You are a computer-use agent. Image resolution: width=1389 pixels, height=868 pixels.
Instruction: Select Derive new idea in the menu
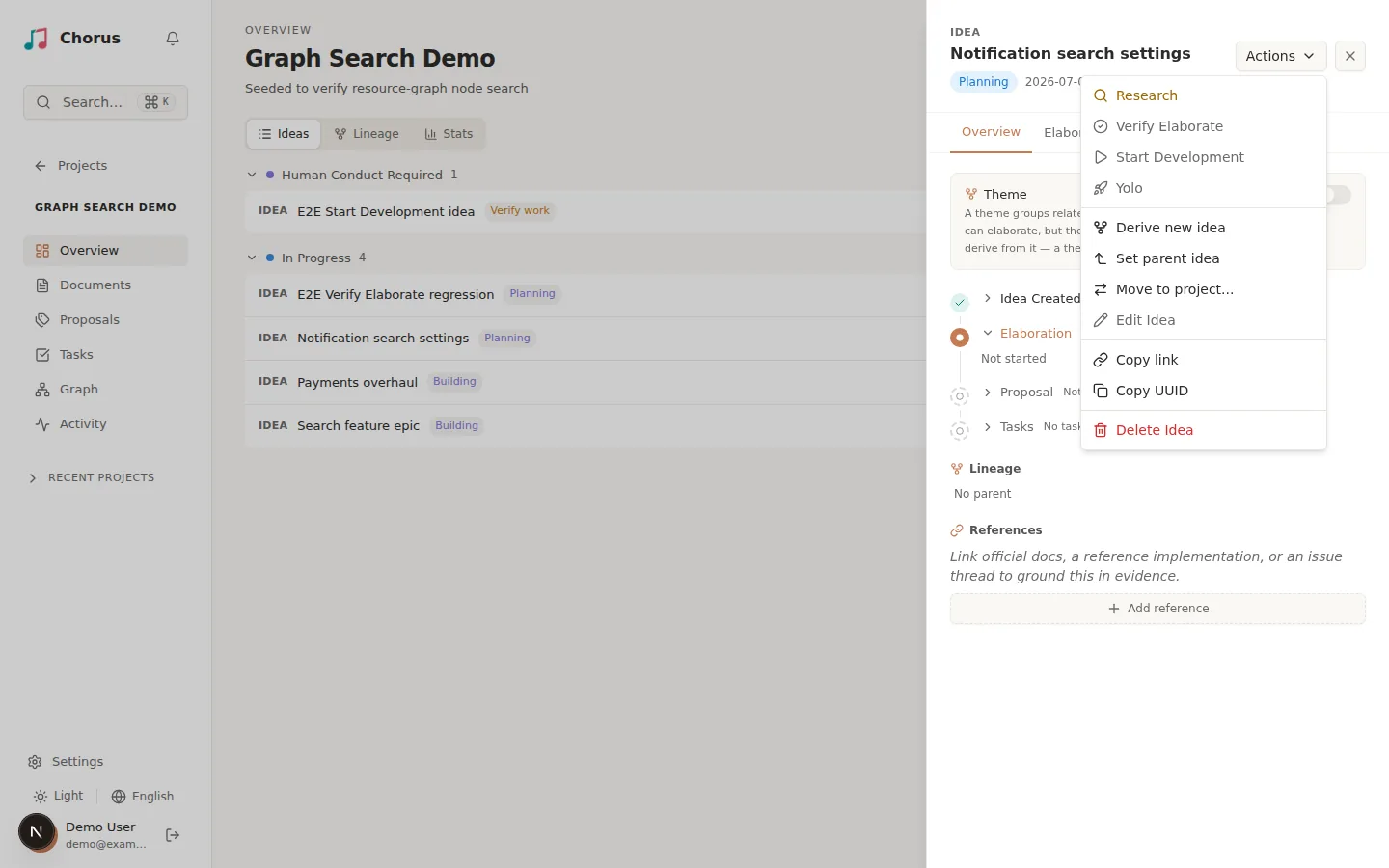(1204, 228)
